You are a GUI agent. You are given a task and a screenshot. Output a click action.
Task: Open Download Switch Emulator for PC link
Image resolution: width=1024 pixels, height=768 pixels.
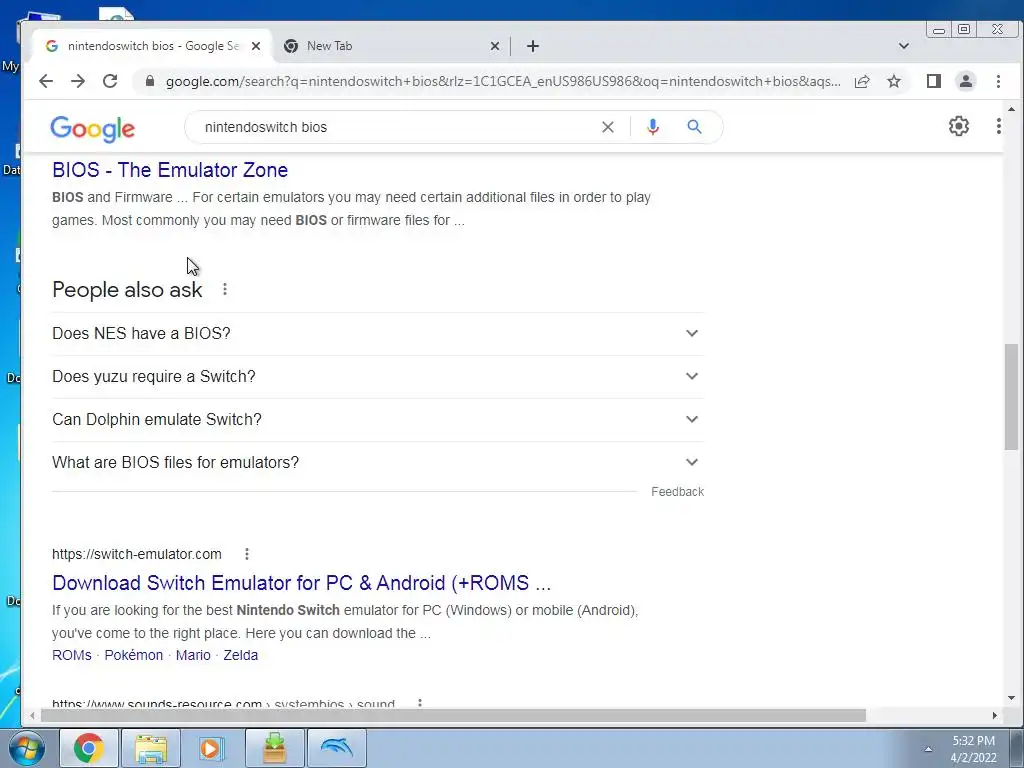pyautogui.click(x=301, y=583)
